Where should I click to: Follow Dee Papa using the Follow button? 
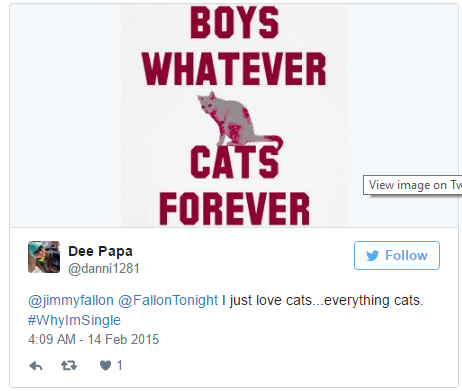(x=397, y=255)
